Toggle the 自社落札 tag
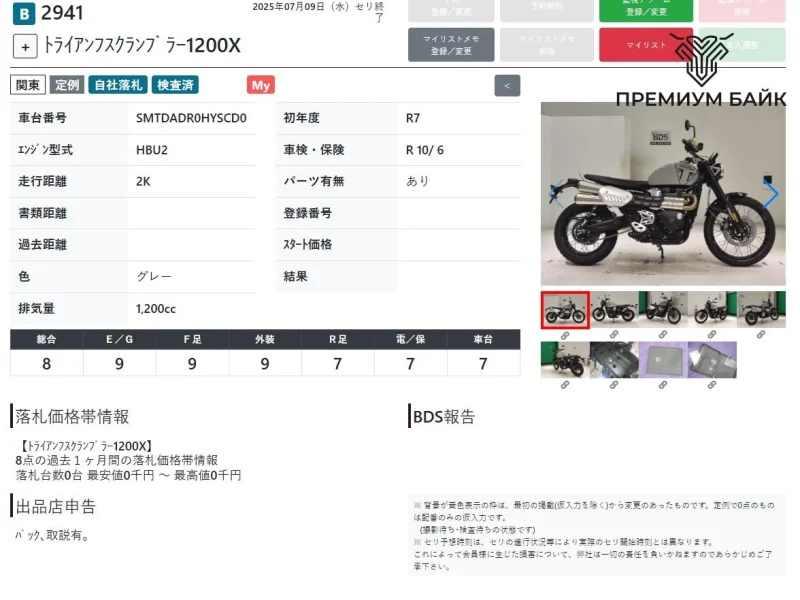Screen dimensions: 800x600 pos(117,85)
